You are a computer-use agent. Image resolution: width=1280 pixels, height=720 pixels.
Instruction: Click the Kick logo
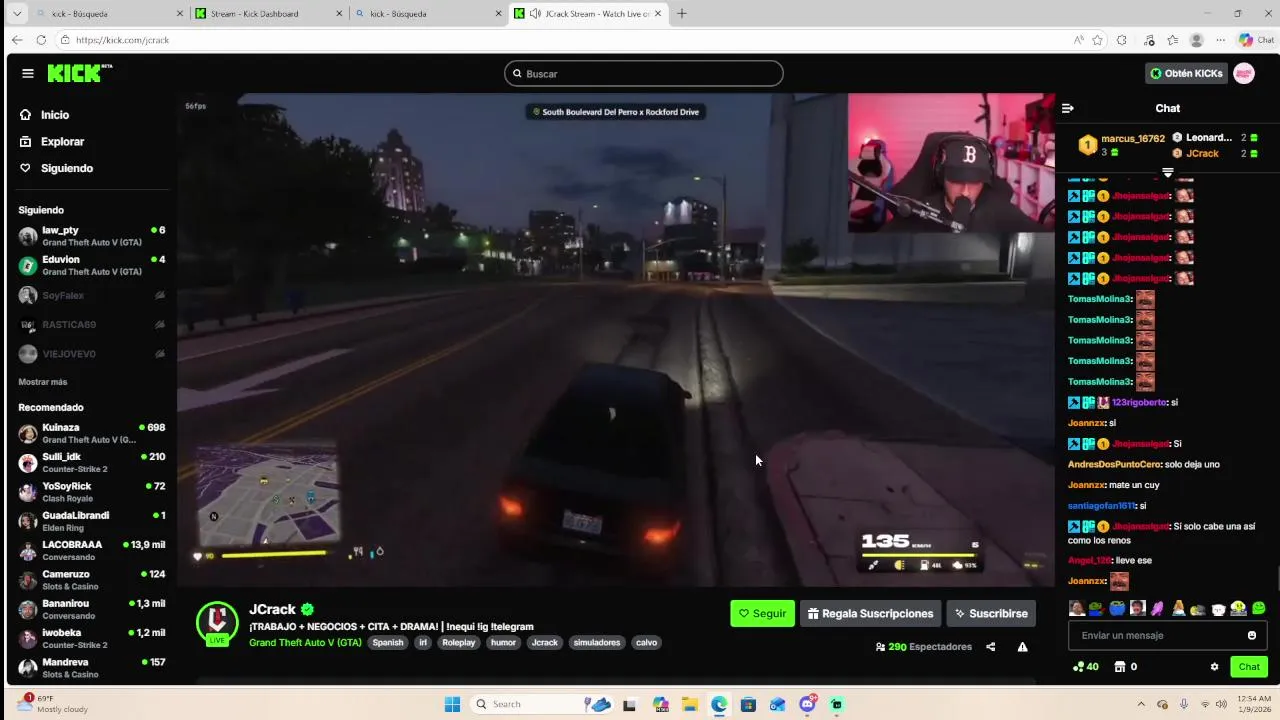[80, 73]
